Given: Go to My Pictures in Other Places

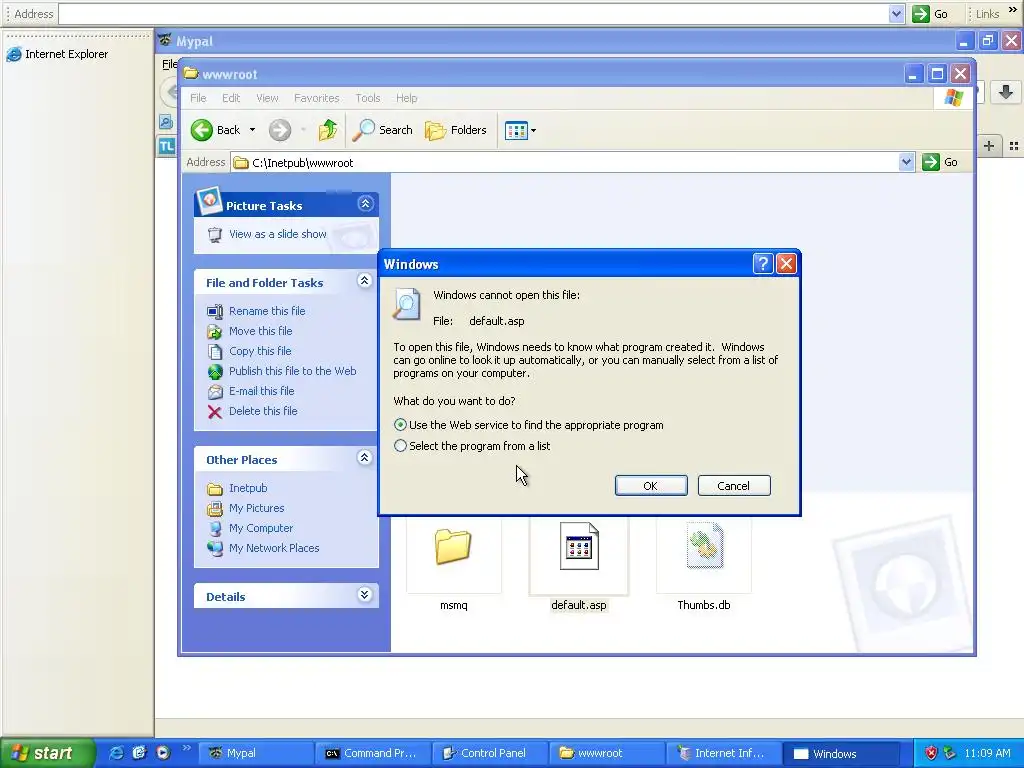Looking at the screenshot, I should [257, 508].
